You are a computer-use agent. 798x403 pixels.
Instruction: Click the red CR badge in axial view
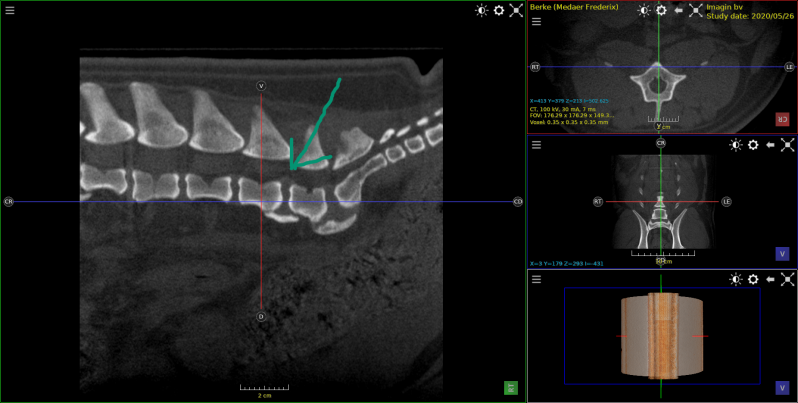pyautogui.click(x=782, y=119)
